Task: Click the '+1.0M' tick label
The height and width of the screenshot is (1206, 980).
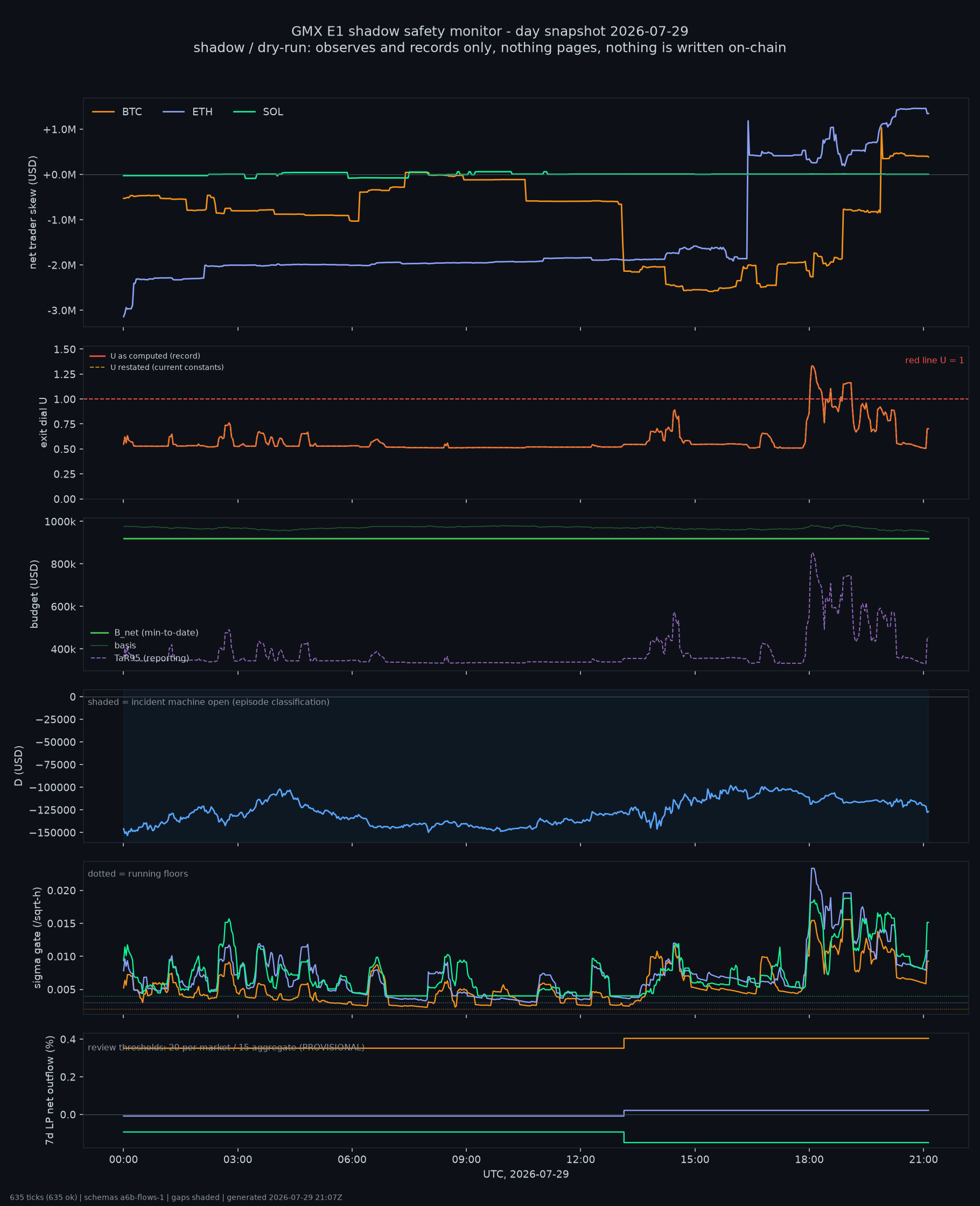Action: 59,129
